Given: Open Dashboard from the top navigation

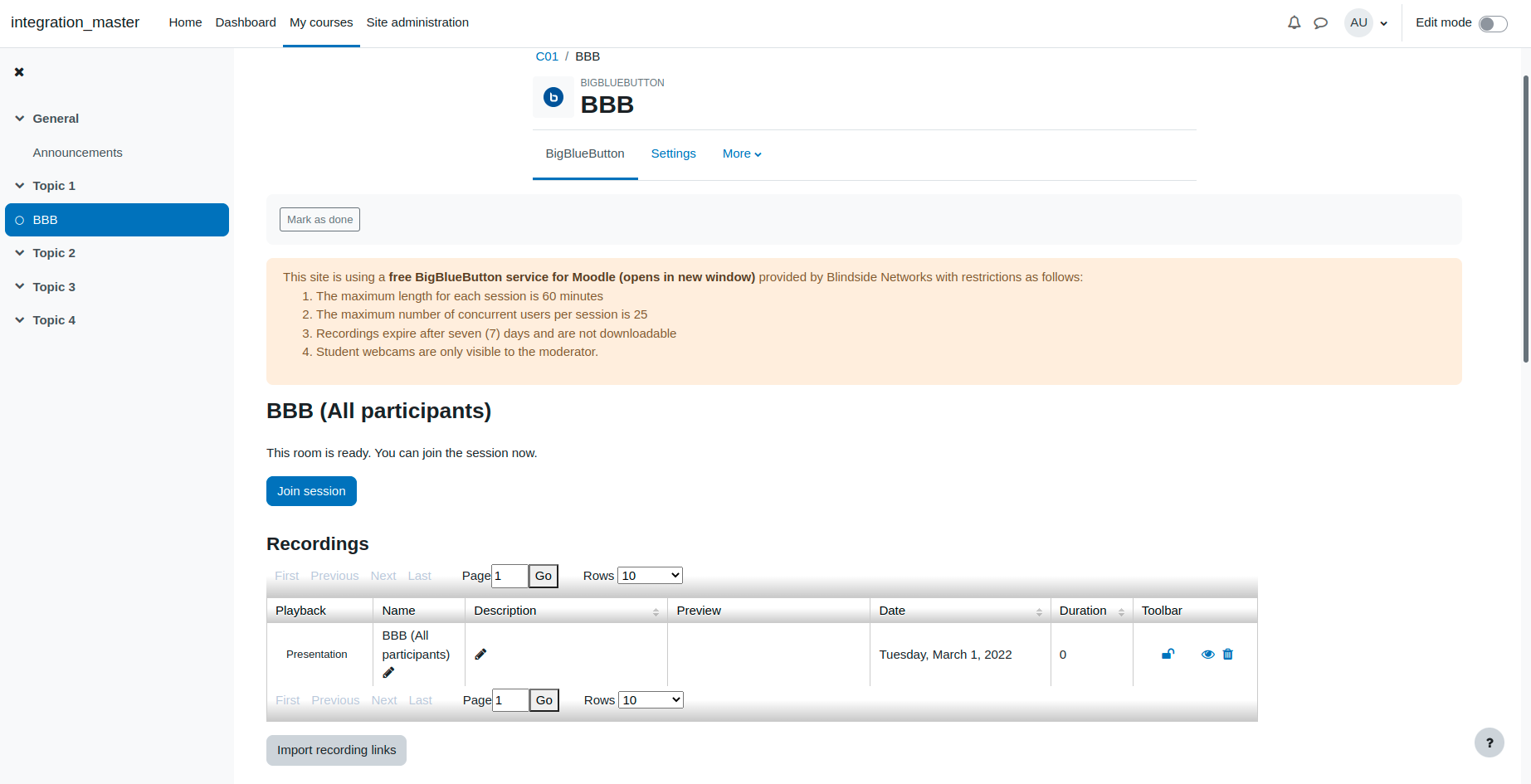Looking at the screenshot, I should 246,22.
